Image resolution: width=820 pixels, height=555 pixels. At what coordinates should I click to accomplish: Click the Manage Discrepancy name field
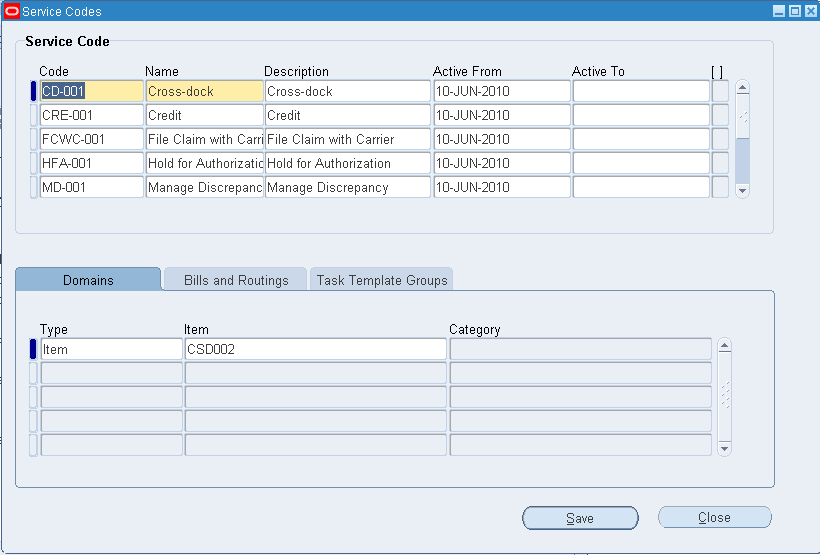pos(204,187)
